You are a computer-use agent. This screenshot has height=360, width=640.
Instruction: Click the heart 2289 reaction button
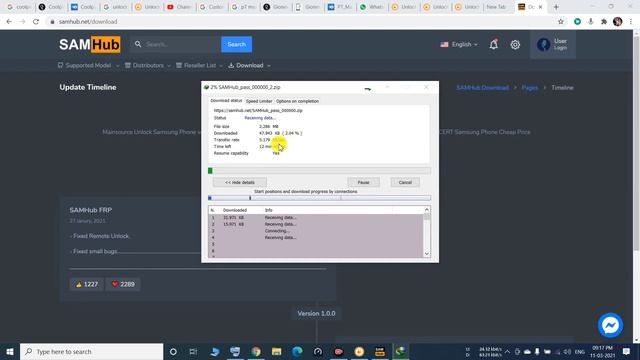click(x=123, y=284)
